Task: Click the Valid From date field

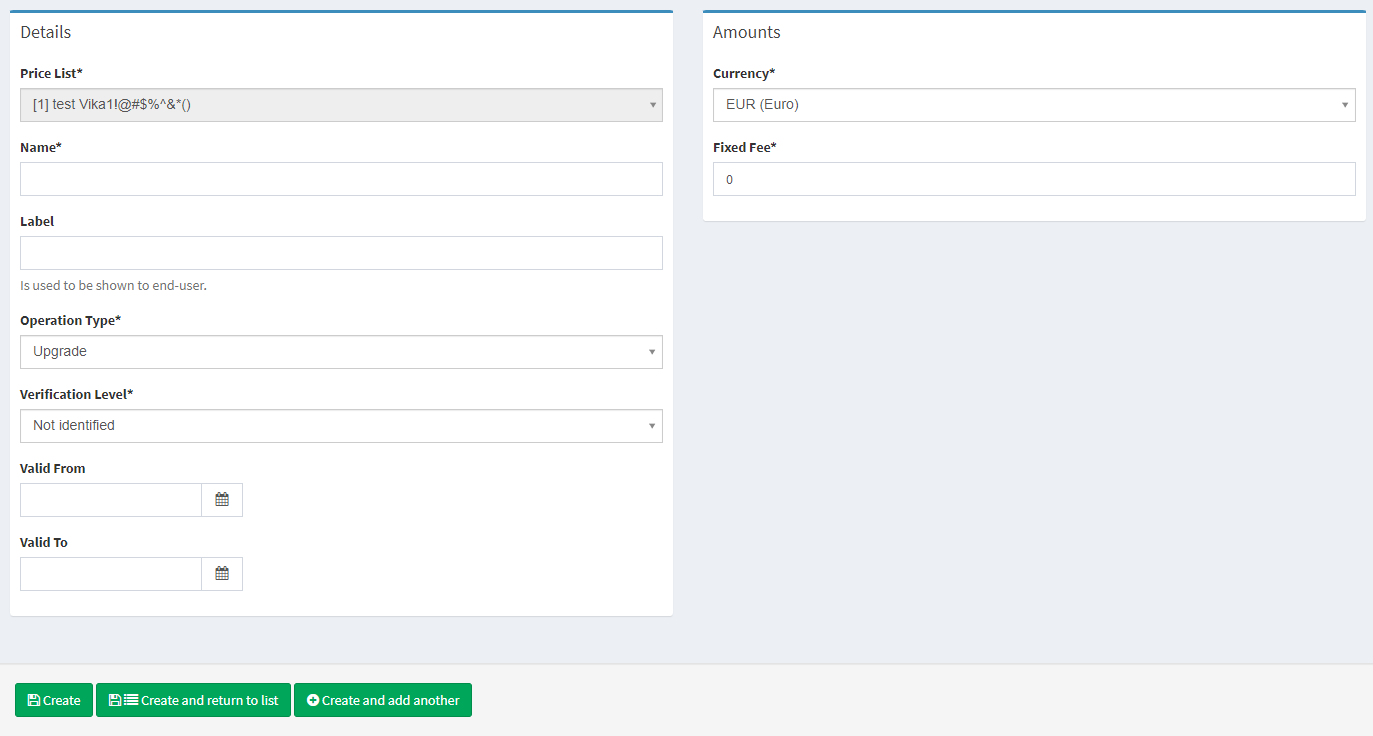Action: click(111, 500)
